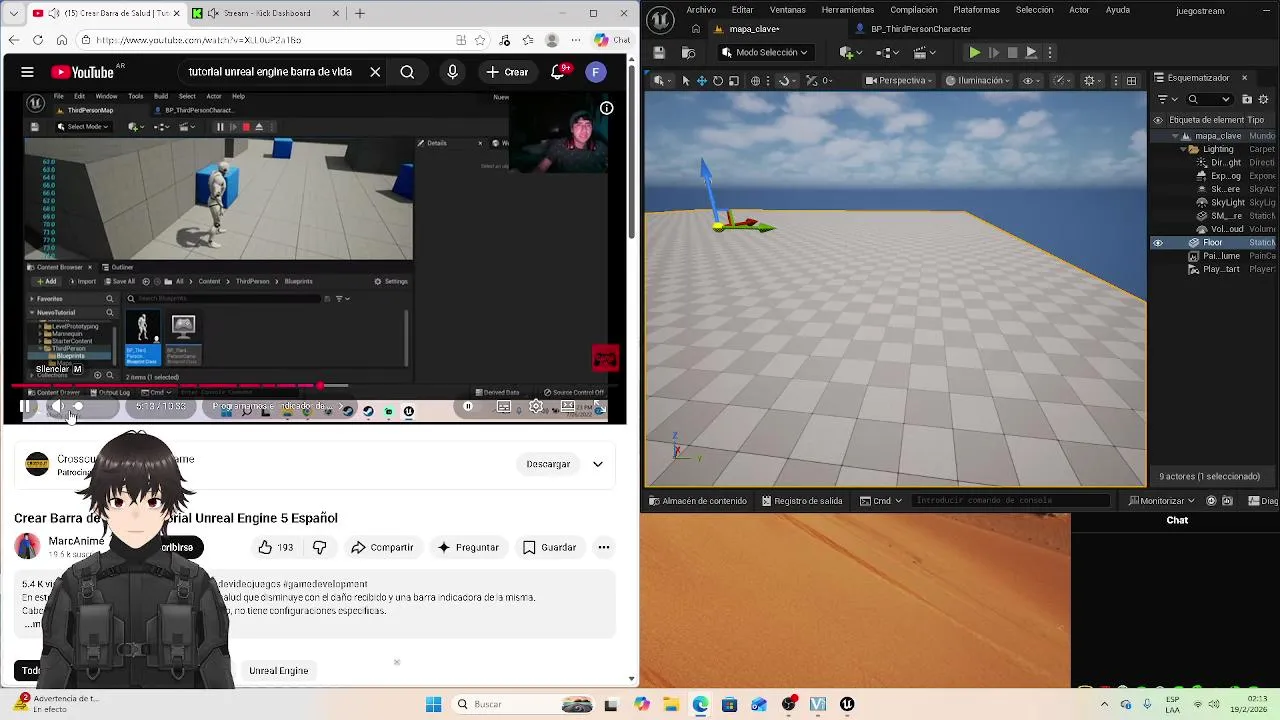Collapse the mapa_clave world tree node
This screenshot has height=720, width=1280.
(1175, 136)
